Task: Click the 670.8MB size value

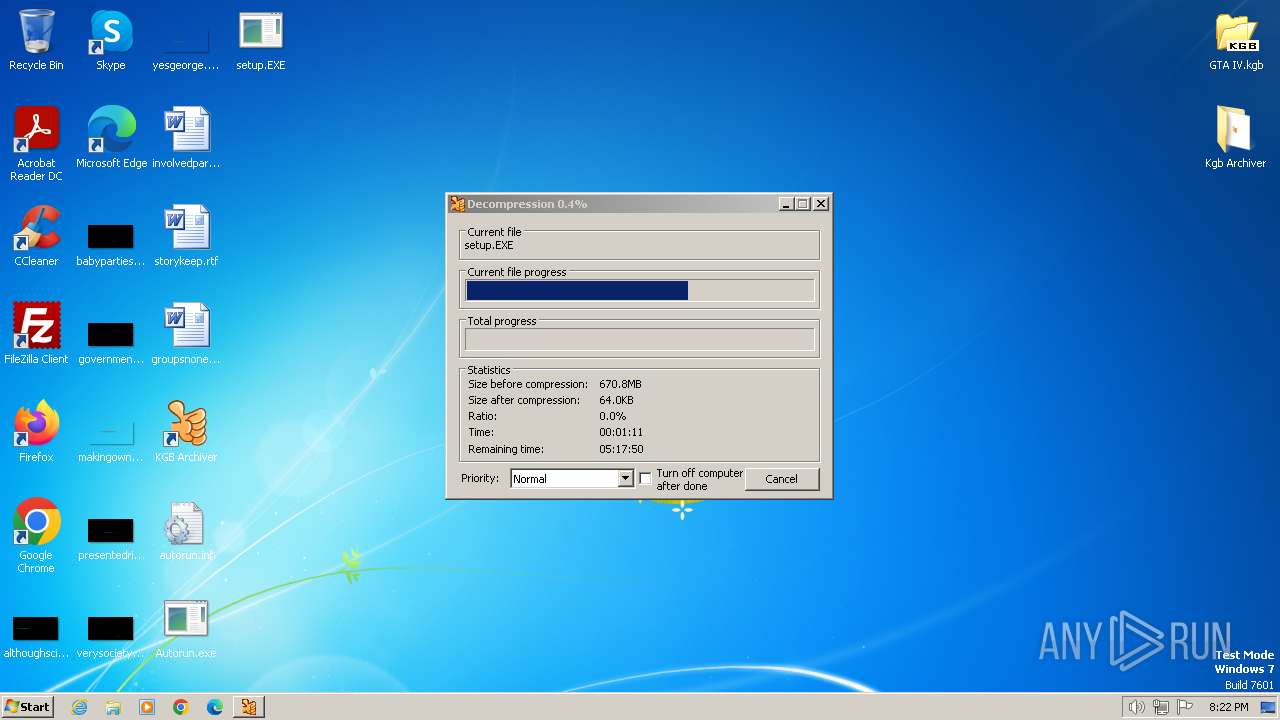Action: point(620,384)
